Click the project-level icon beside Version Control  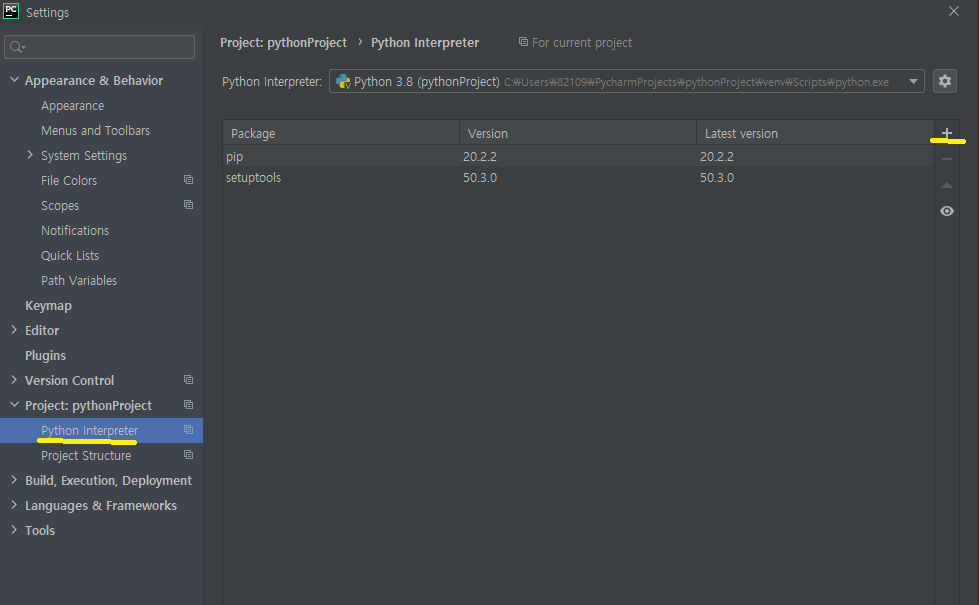pyautogui.click(x=188, y=380)
